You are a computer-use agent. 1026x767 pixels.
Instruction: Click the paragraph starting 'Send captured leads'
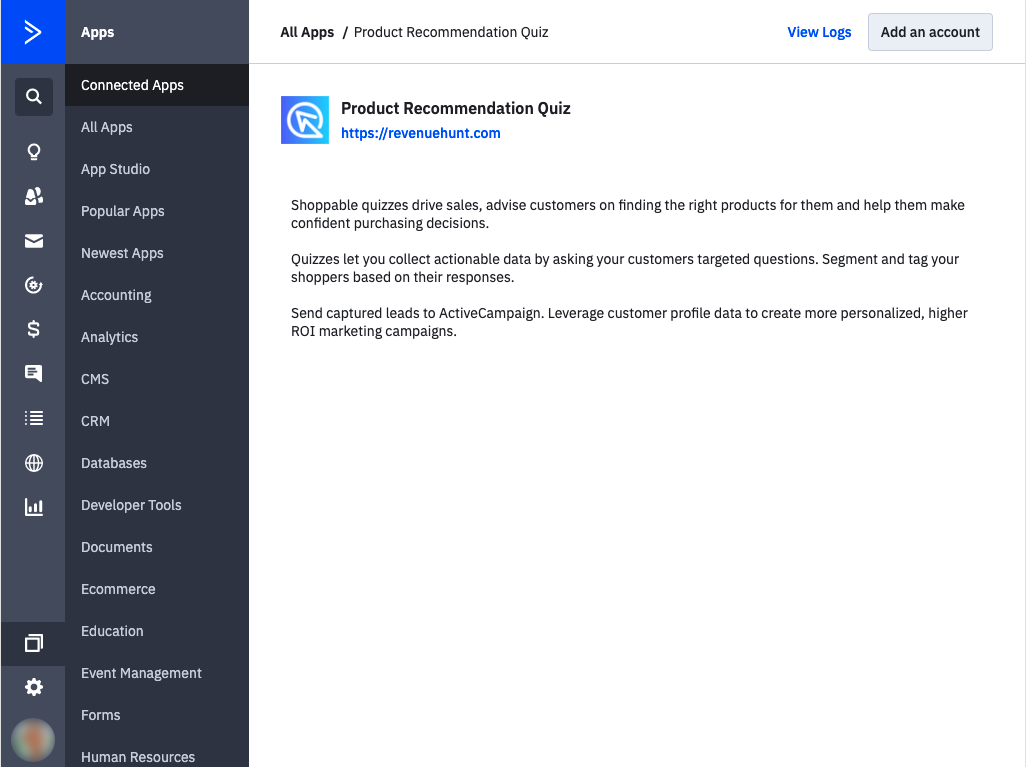tap(629, 322)
